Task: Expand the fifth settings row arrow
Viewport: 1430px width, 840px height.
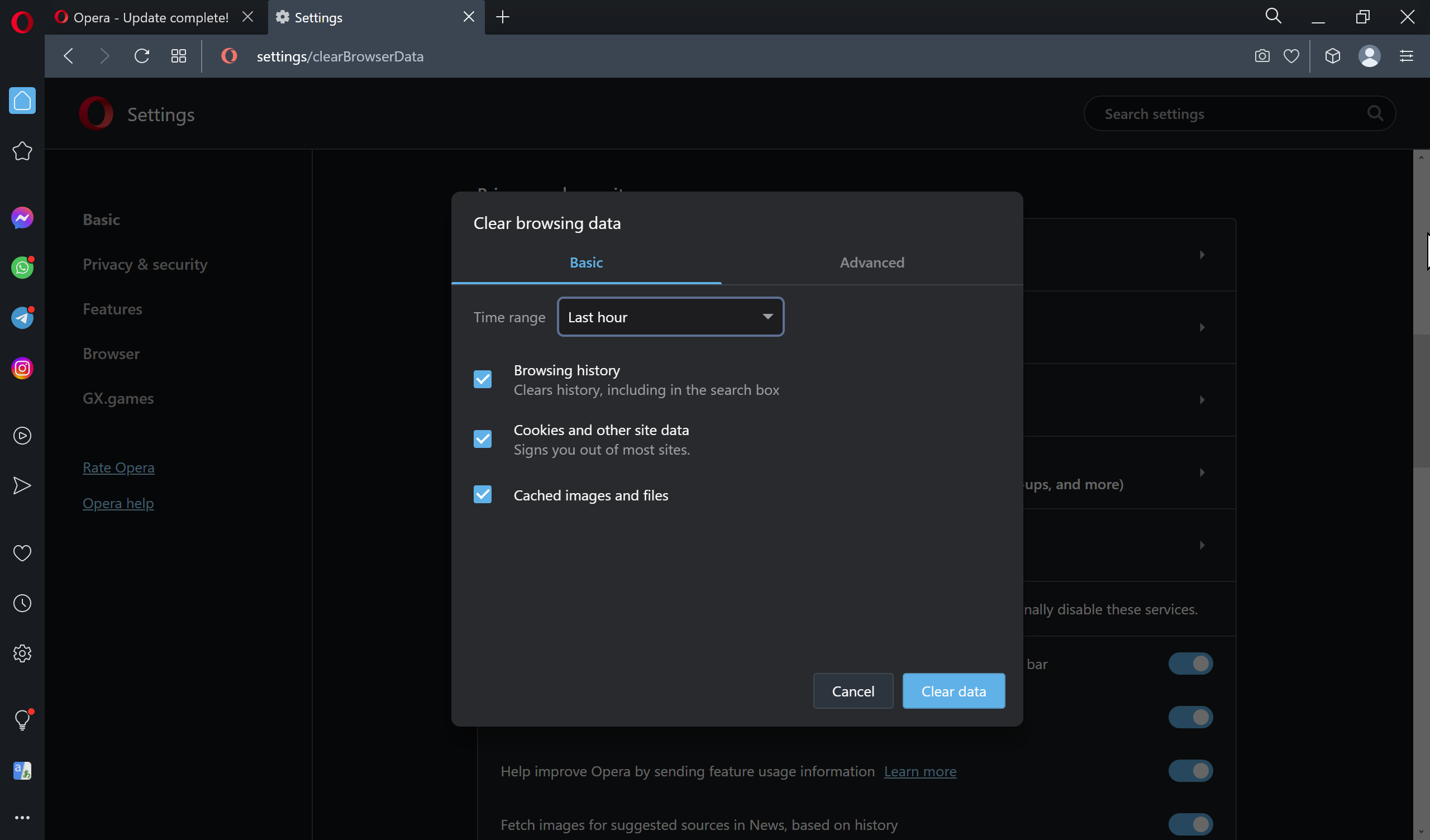Action: [x=1202, y=545]
